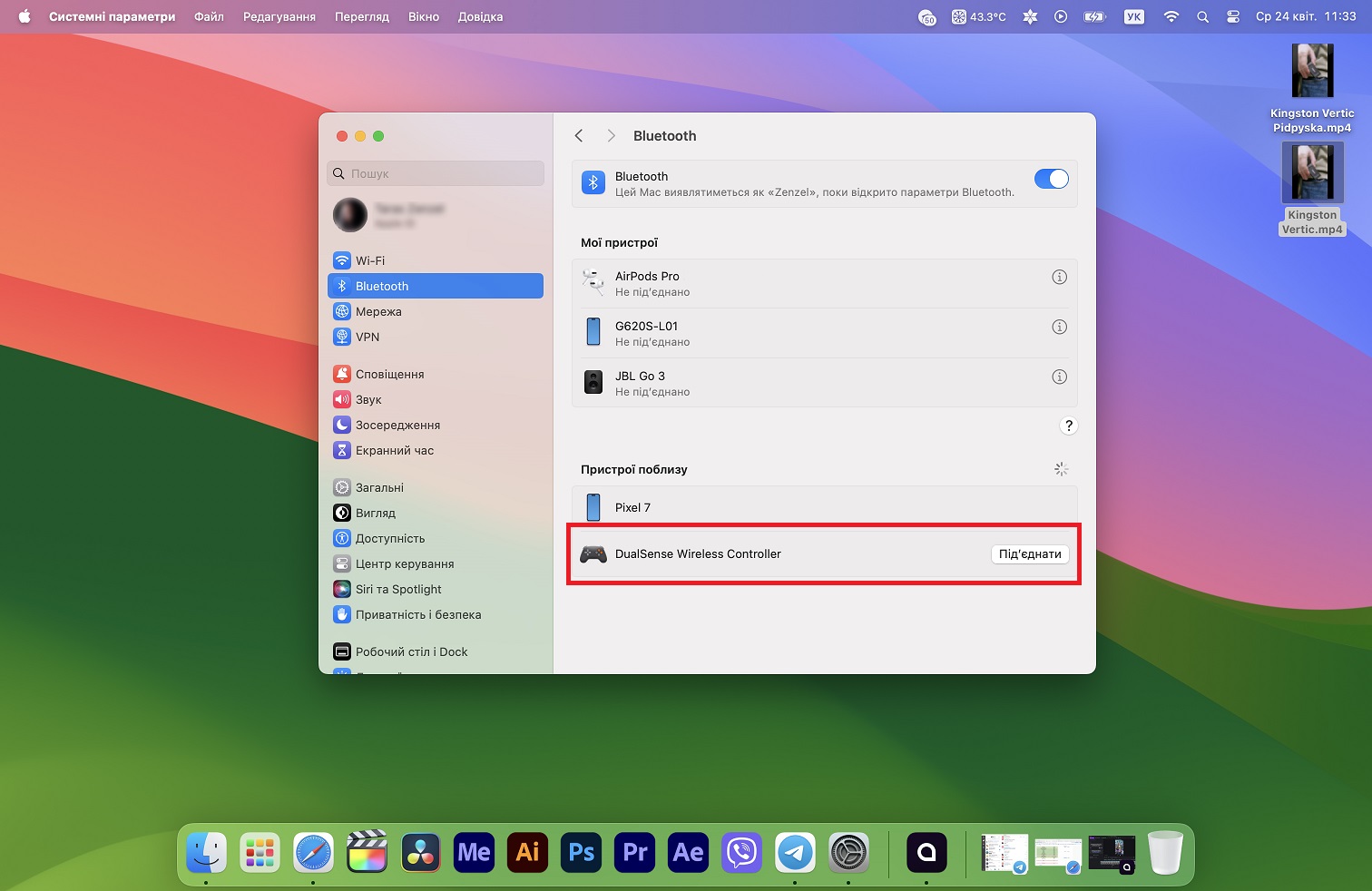This screenshot has height=891, width=1372.
Task: Open Вигляд settings in sidebar
Action: click(436, 513)
